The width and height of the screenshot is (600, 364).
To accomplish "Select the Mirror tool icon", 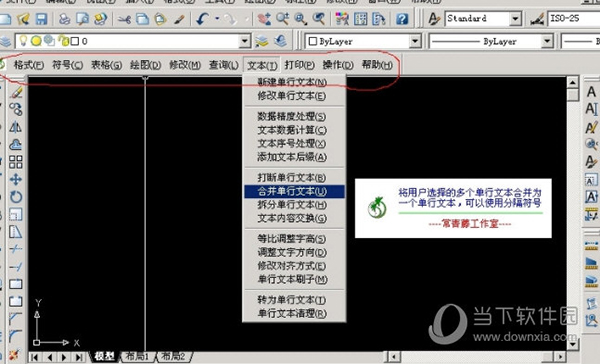I will [15, 127].
